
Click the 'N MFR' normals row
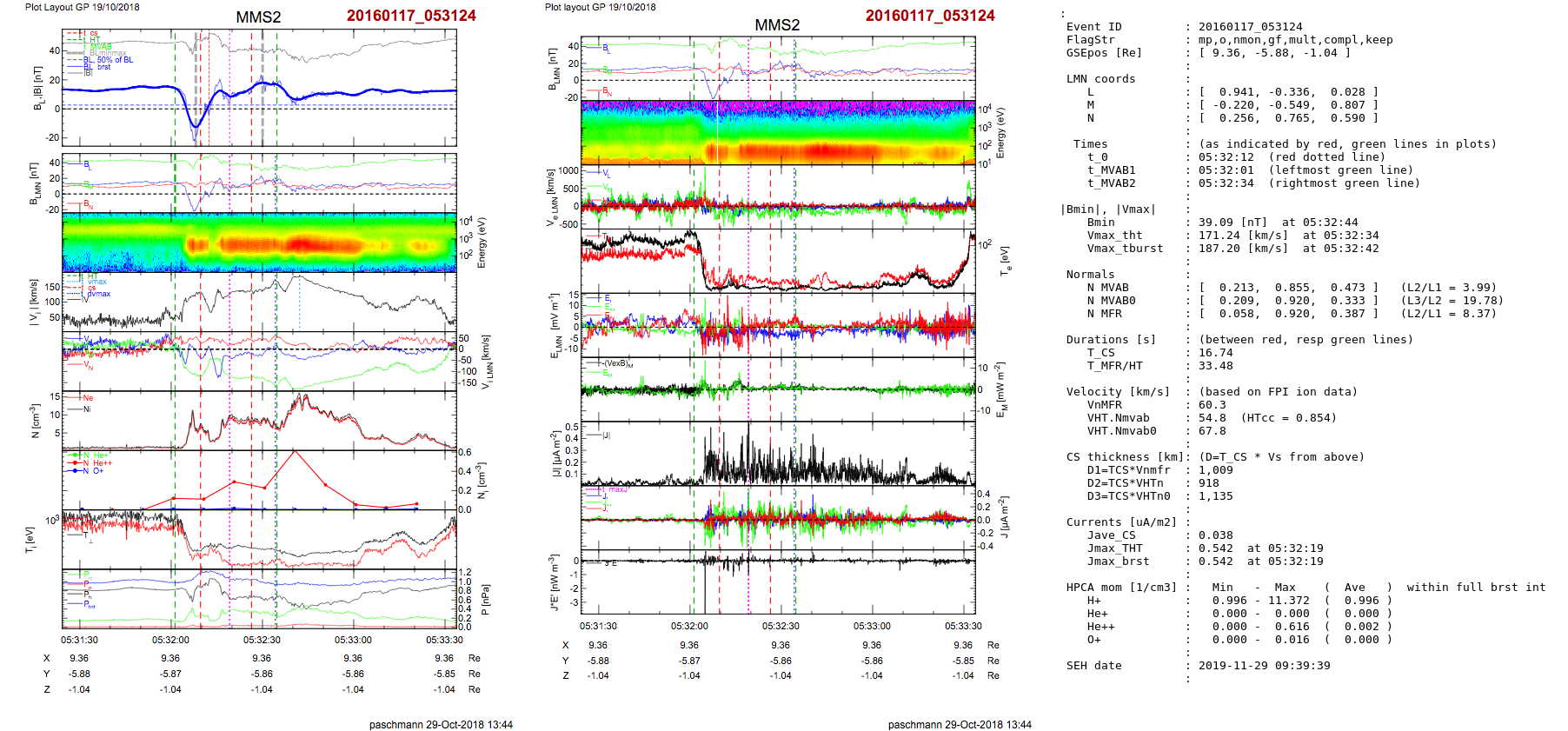[1104, 314]
